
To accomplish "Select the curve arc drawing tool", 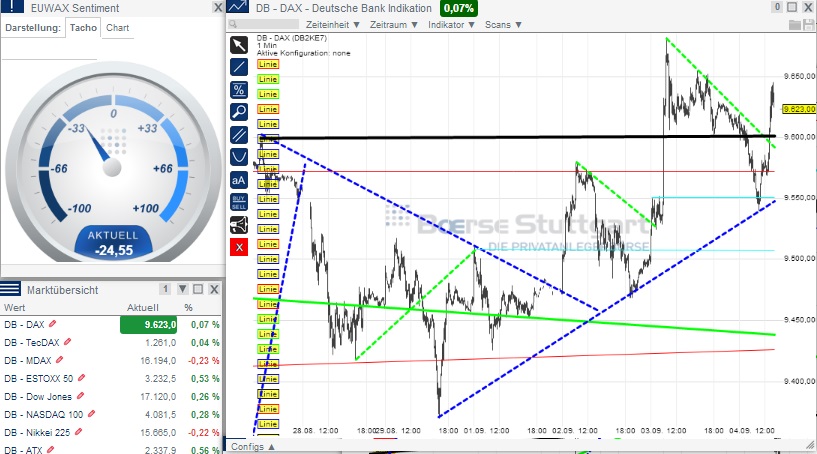I will [239, 157].
